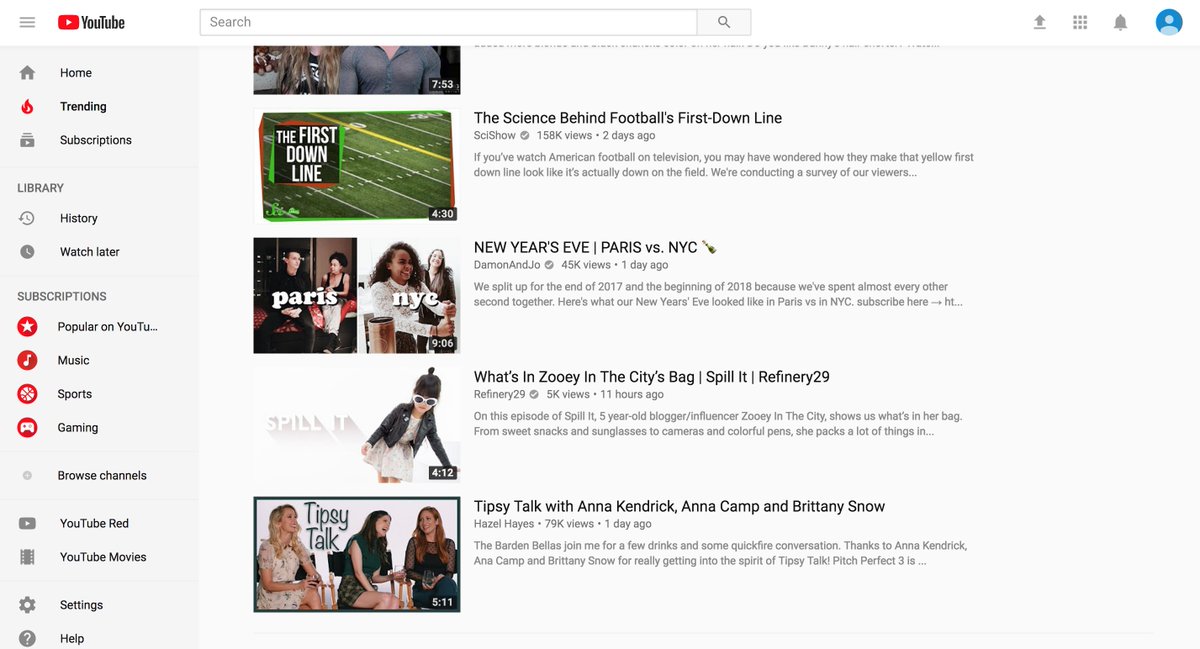Click into the Search input field
Image resolution: width=1200 pixels, height=649 pixels.
tap(449, 22)
